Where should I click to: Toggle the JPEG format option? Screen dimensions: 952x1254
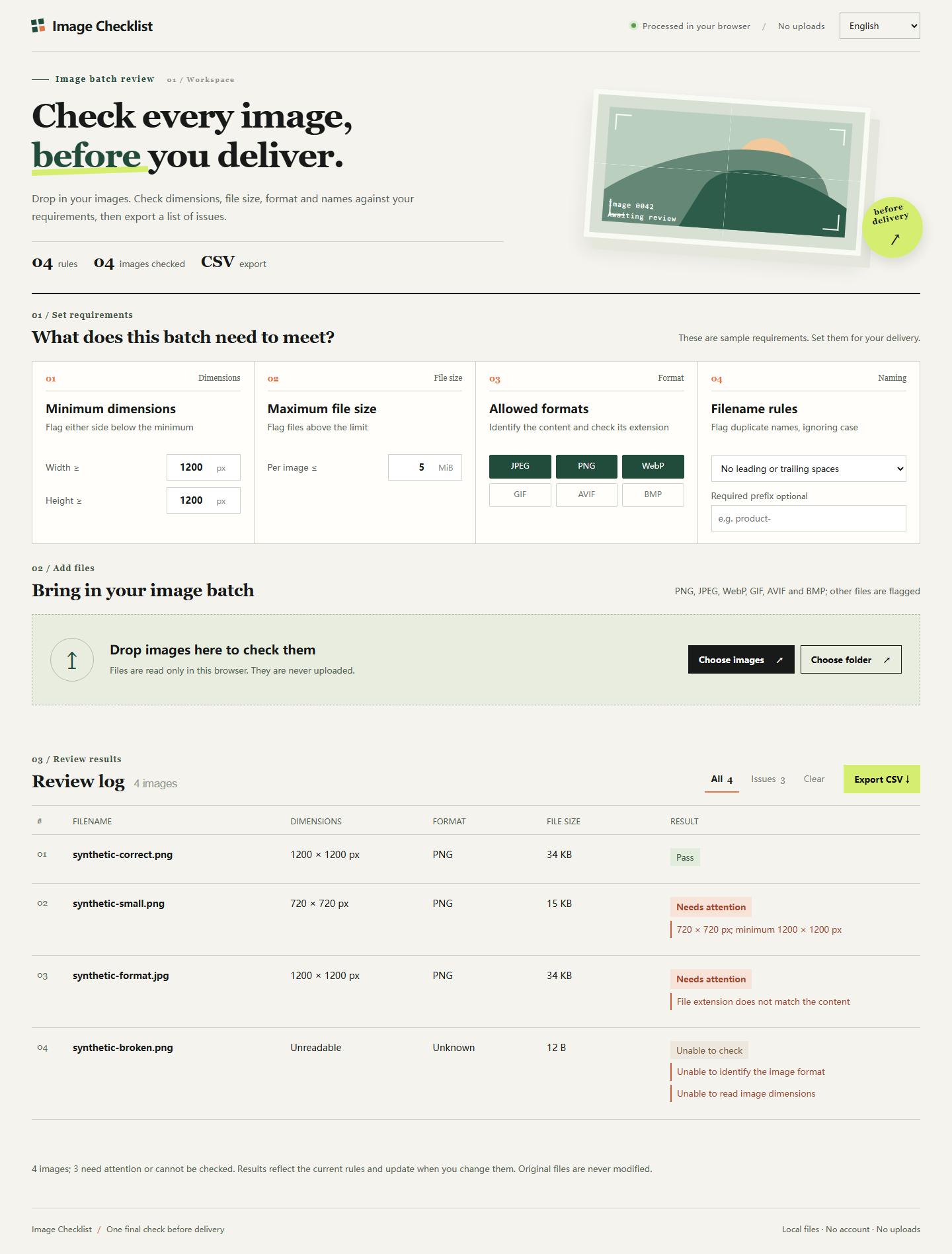click(520, 466)
